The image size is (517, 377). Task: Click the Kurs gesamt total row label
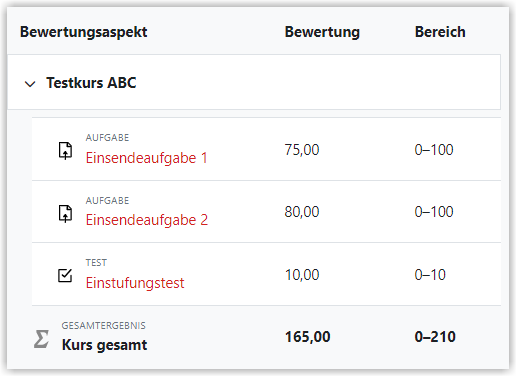(104, 345)
